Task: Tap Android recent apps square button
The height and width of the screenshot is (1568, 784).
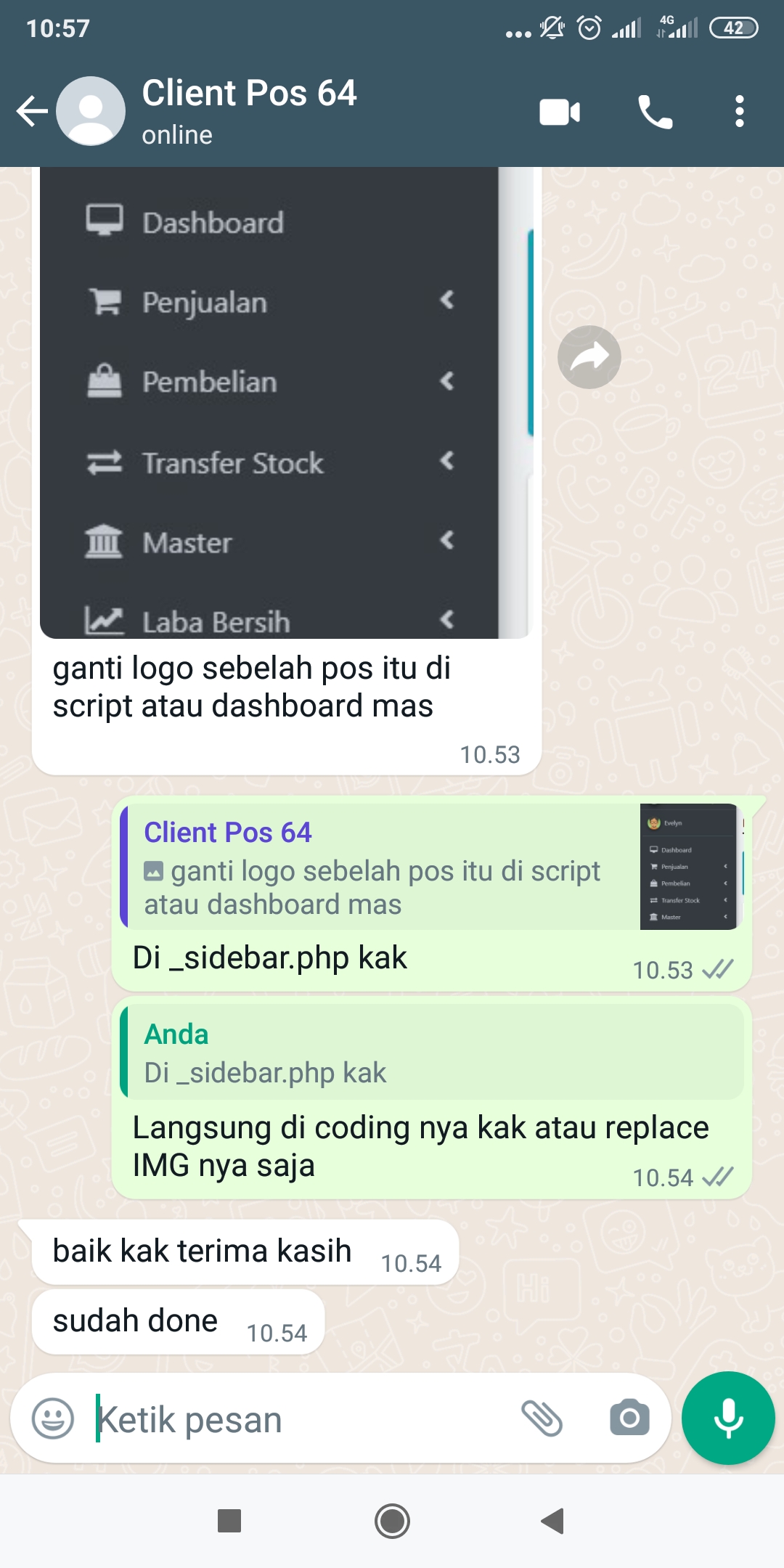Action: [x=229, y=1521]
